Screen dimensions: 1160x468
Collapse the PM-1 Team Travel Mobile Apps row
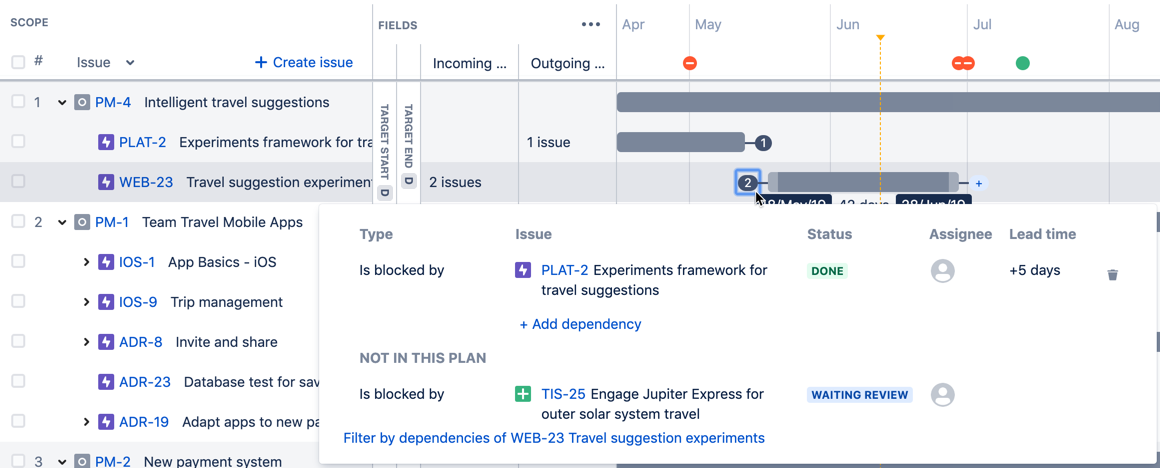(x=62, y=222)
